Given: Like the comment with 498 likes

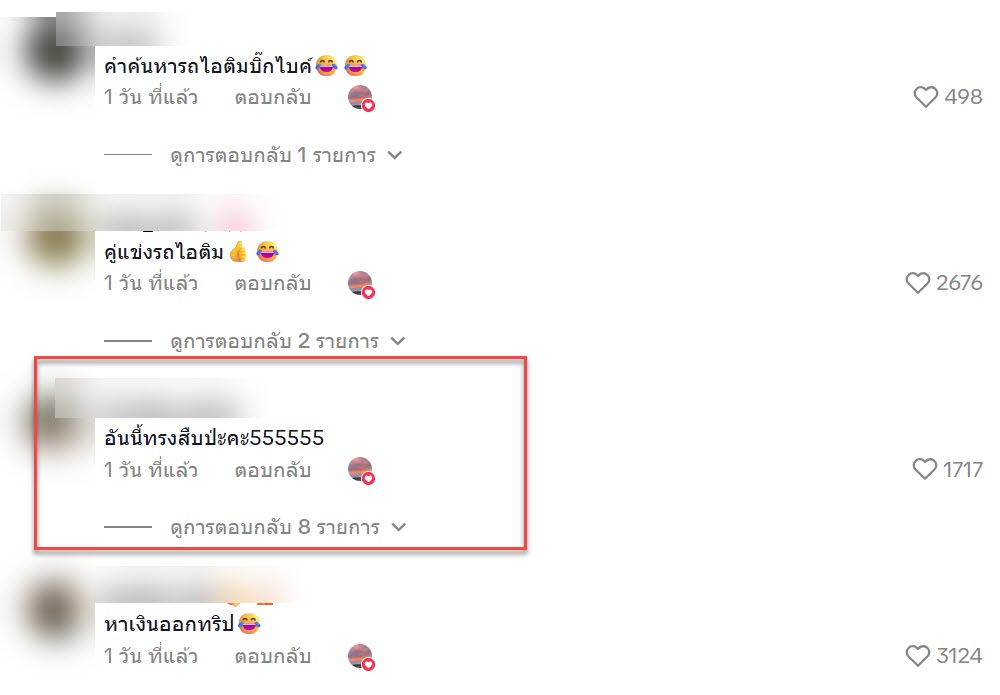Looking at the screenshot, I should [925, 97].
